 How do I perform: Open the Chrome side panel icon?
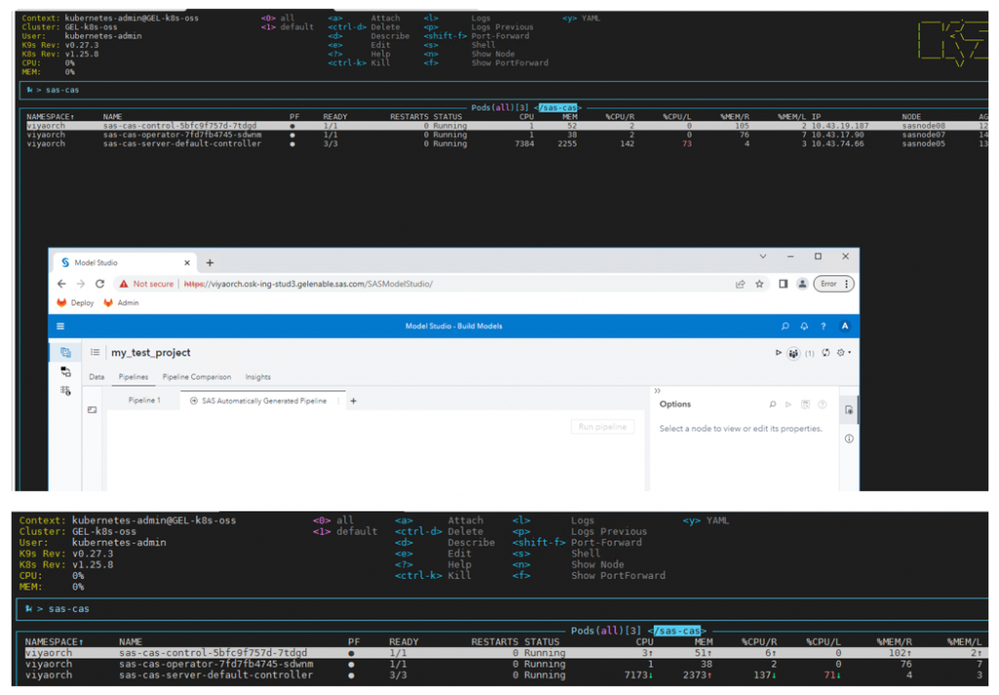(x=783, y=284)
